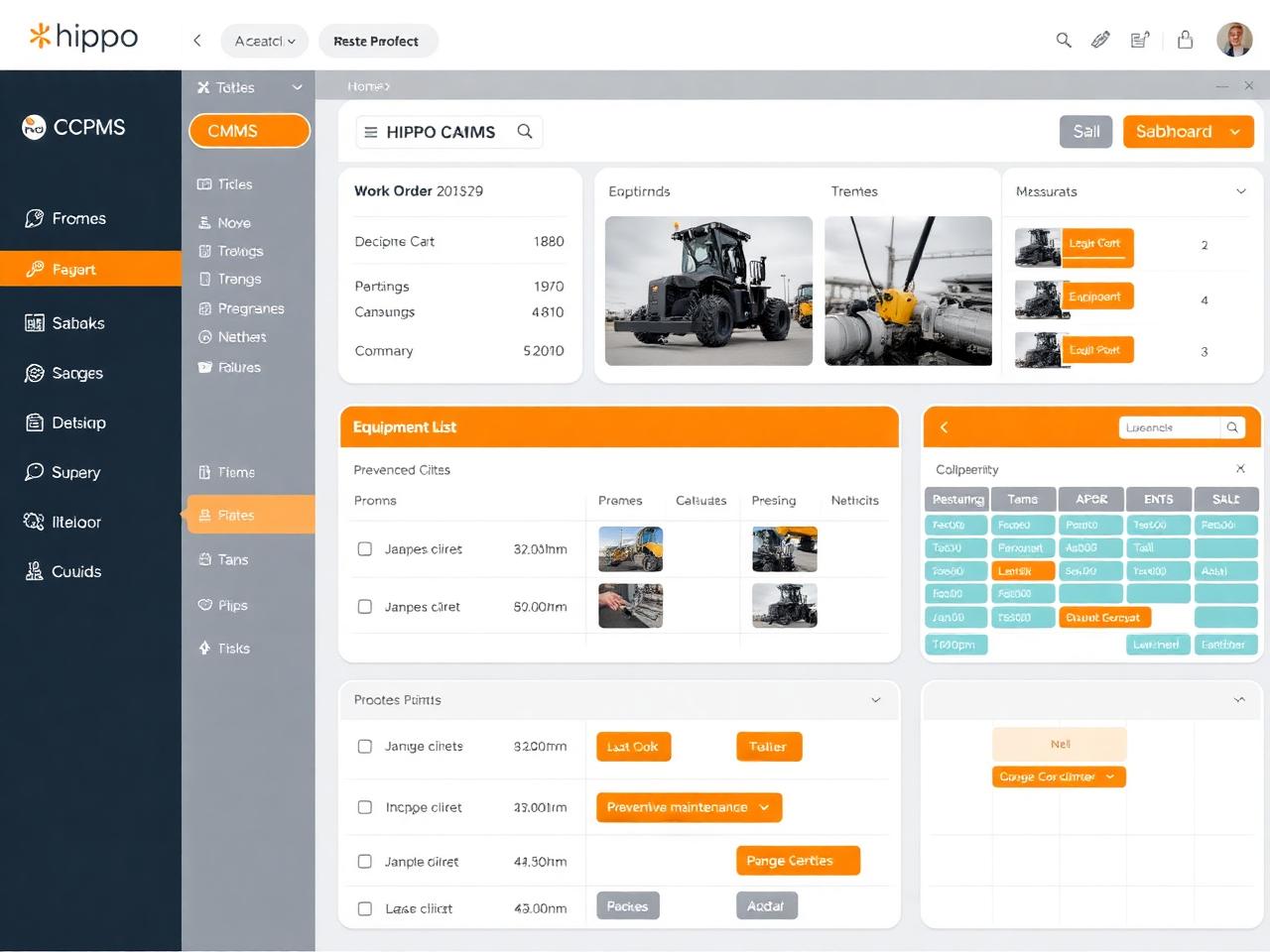
Task: Select the CMMS pill
Action: (x=250, y=131)
